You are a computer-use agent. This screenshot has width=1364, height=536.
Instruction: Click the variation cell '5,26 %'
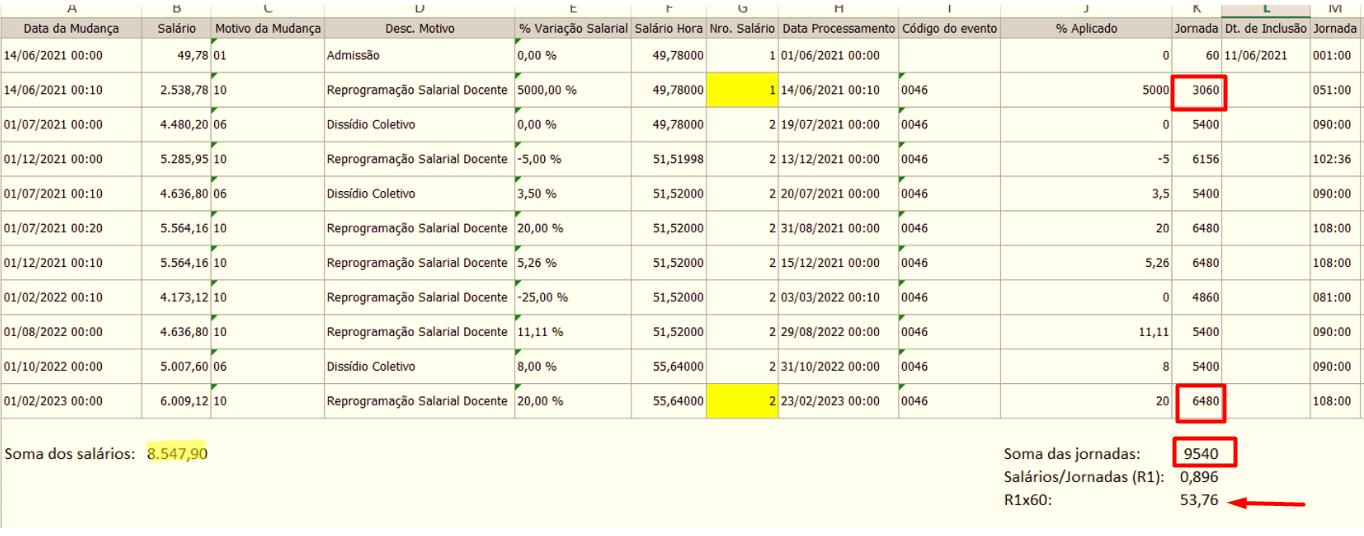574,263
